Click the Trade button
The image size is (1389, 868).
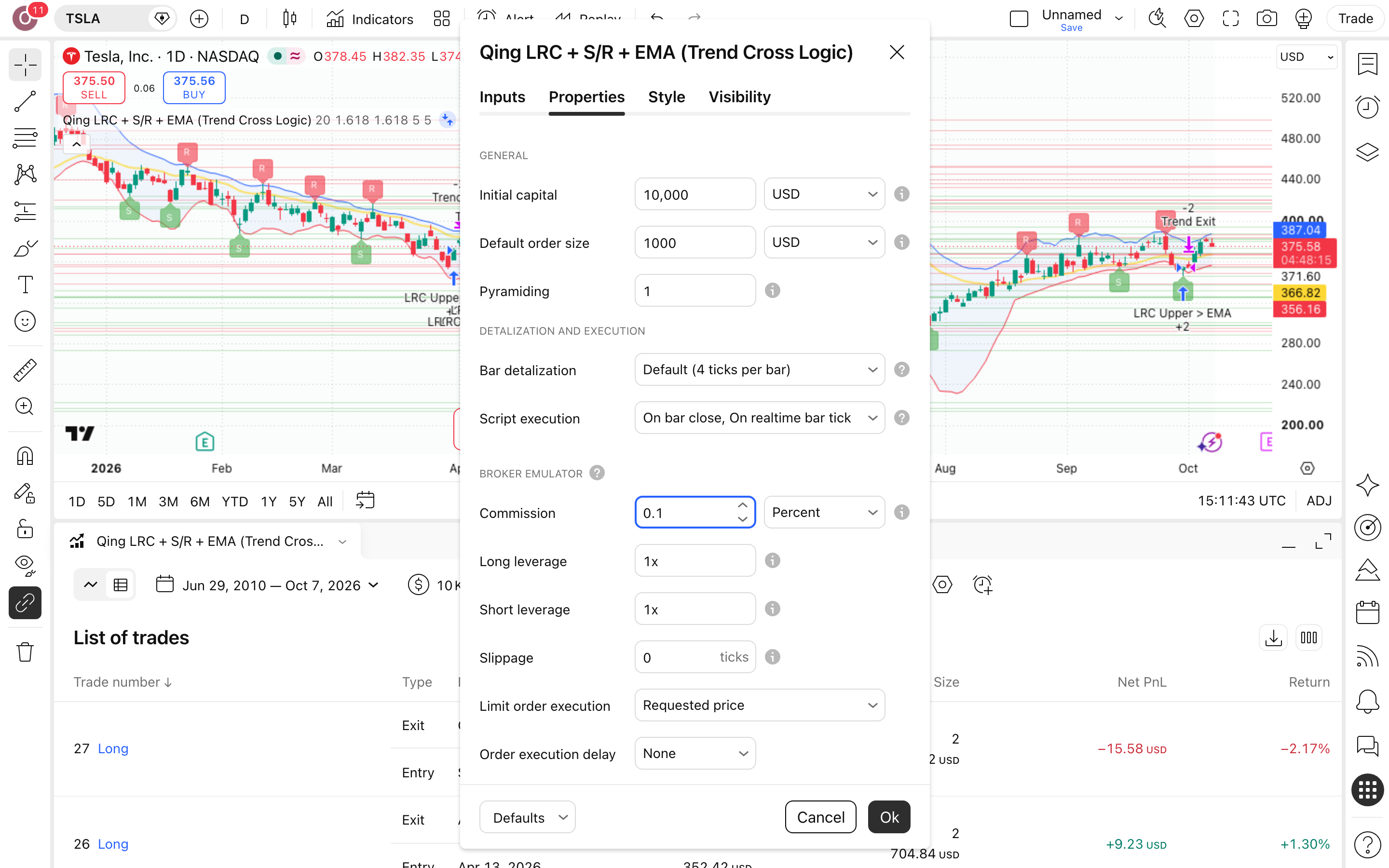tap(1356, 19)
